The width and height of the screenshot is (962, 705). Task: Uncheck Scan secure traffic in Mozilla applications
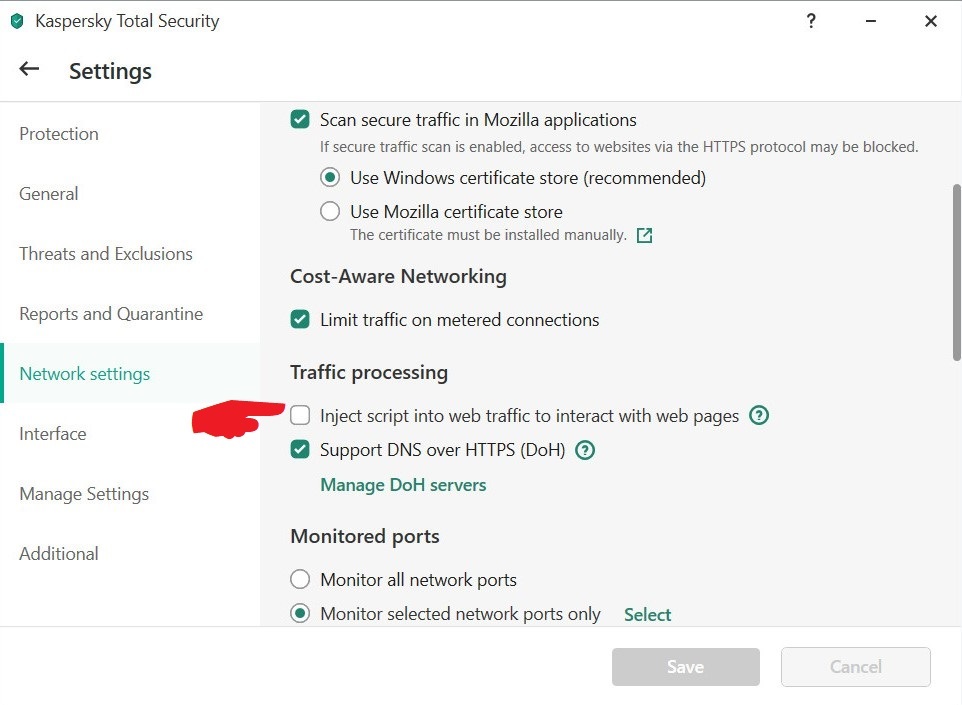click(300, 120)
